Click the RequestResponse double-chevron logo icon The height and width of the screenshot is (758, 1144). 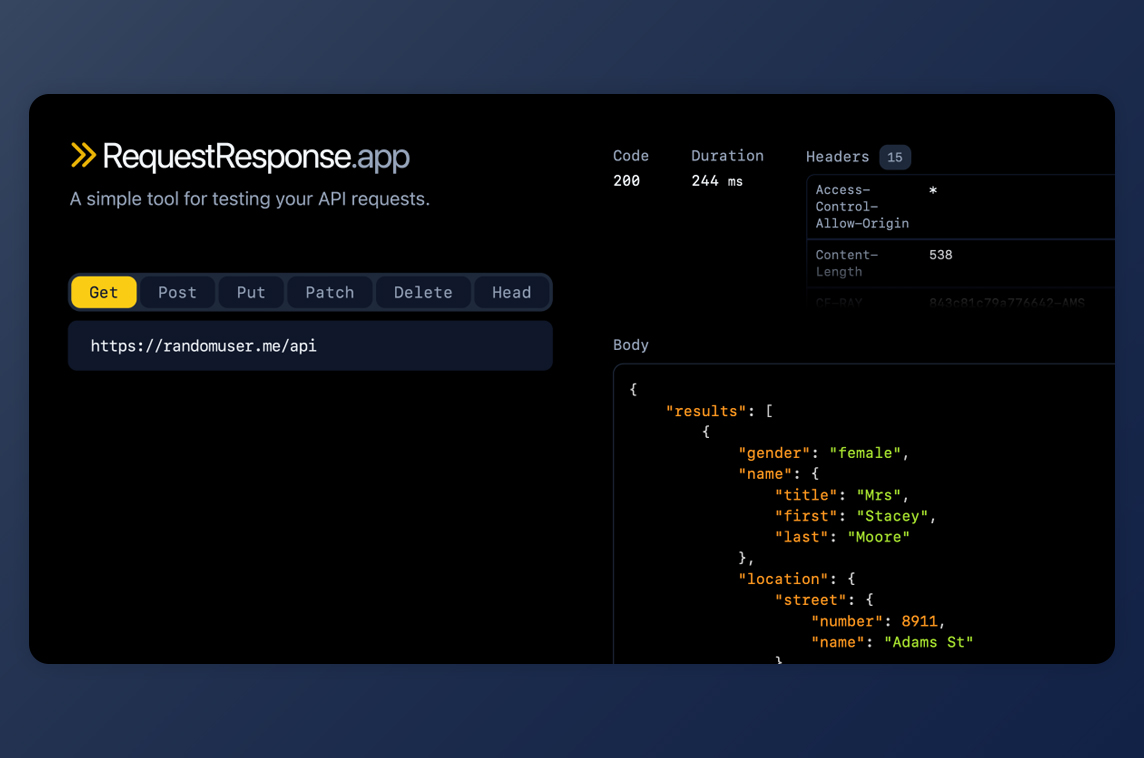pos(83,155)
